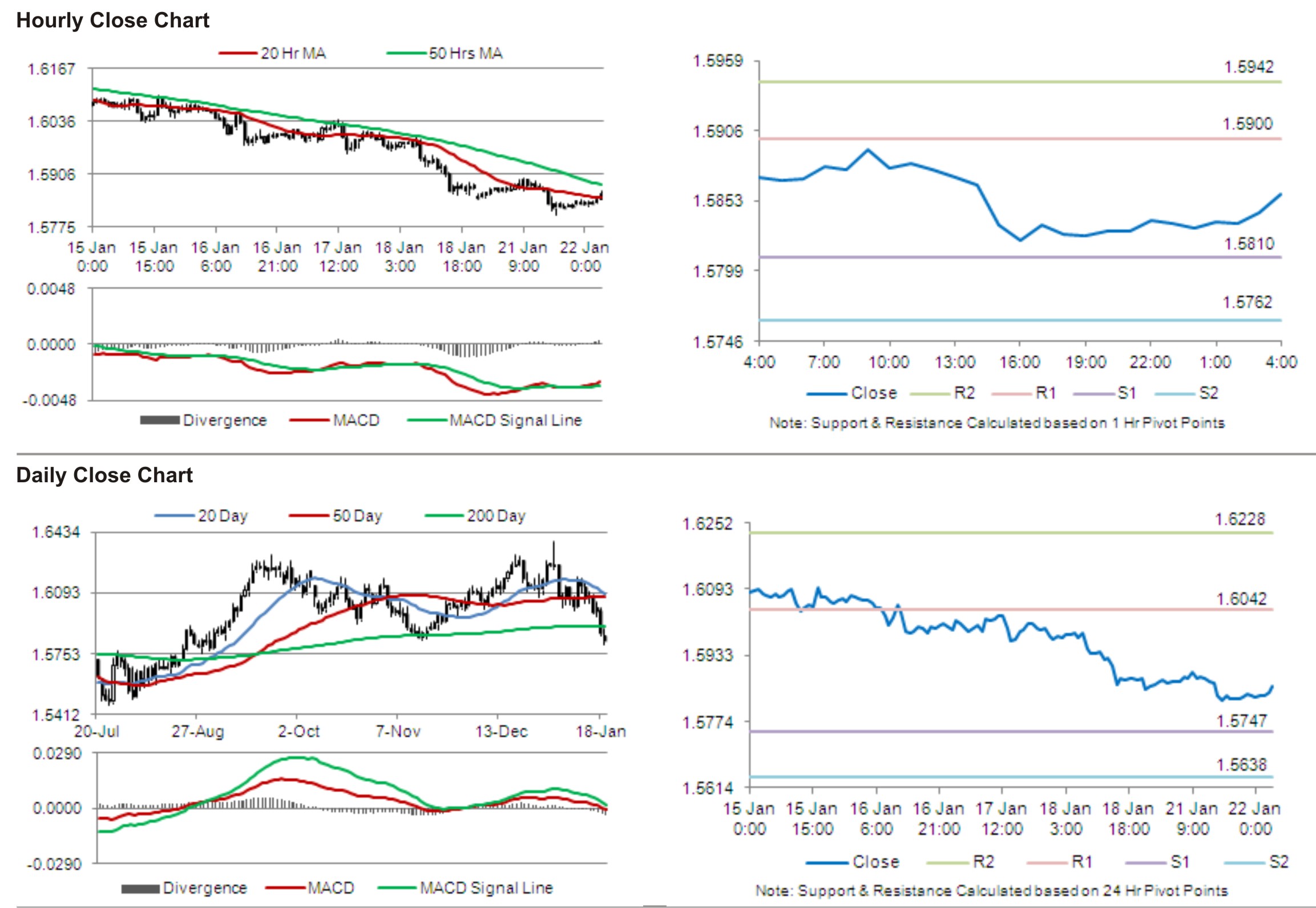
Task: Click the 1.5774 y-axis value
Action: (708, 723)
